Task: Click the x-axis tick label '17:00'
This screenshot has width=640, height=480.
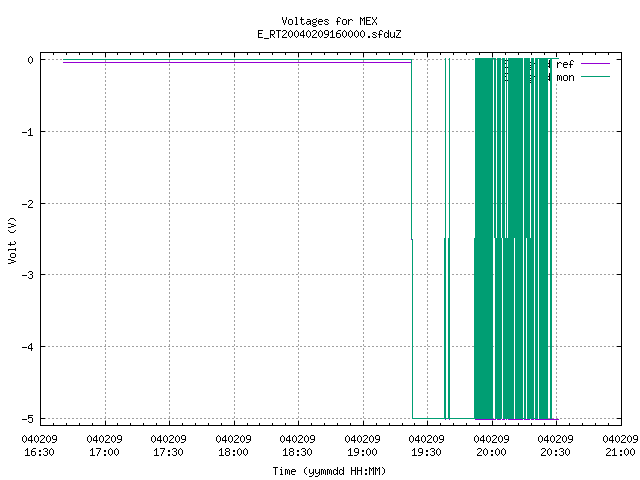Action: coord(104,452)
